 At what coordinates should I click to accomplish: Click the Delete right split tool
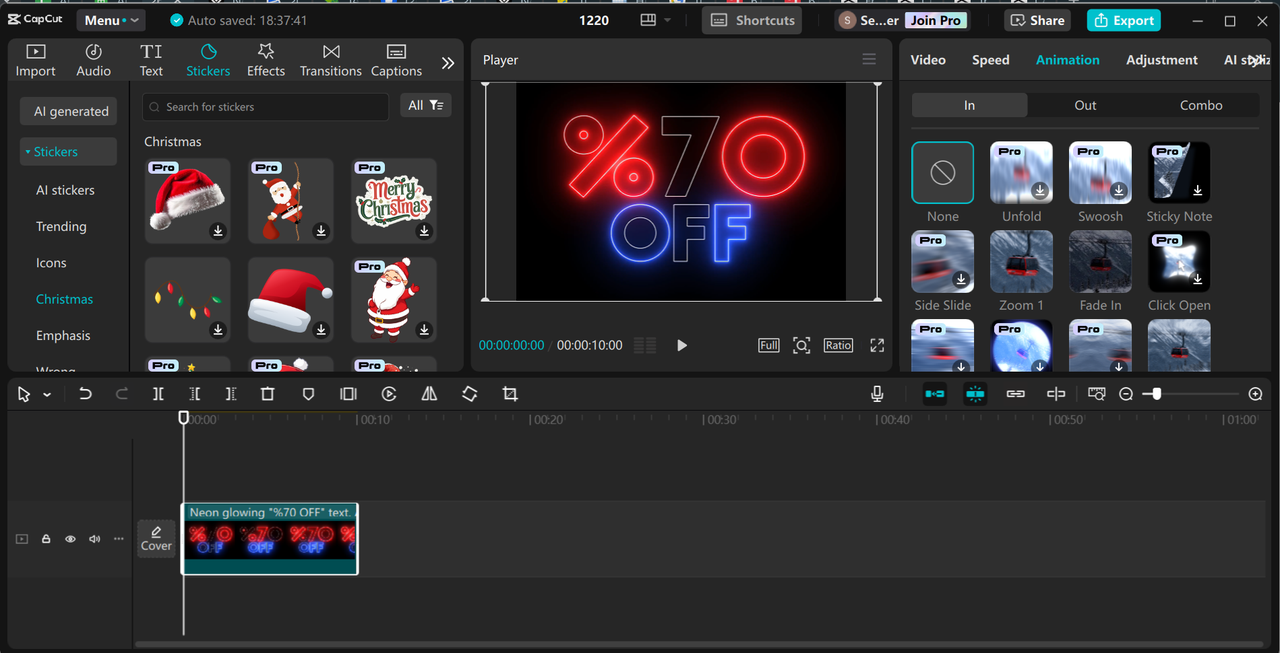click(230, 394)
